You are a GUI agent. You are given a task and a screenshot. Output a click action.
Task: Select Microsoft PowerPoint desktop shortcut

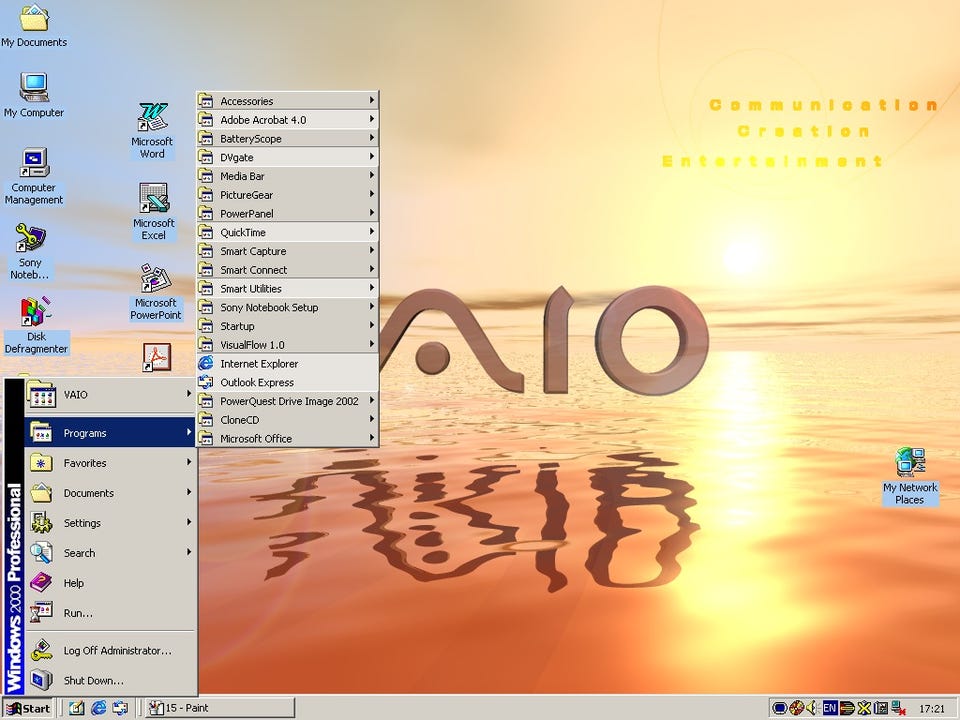(x=156, y=292)
